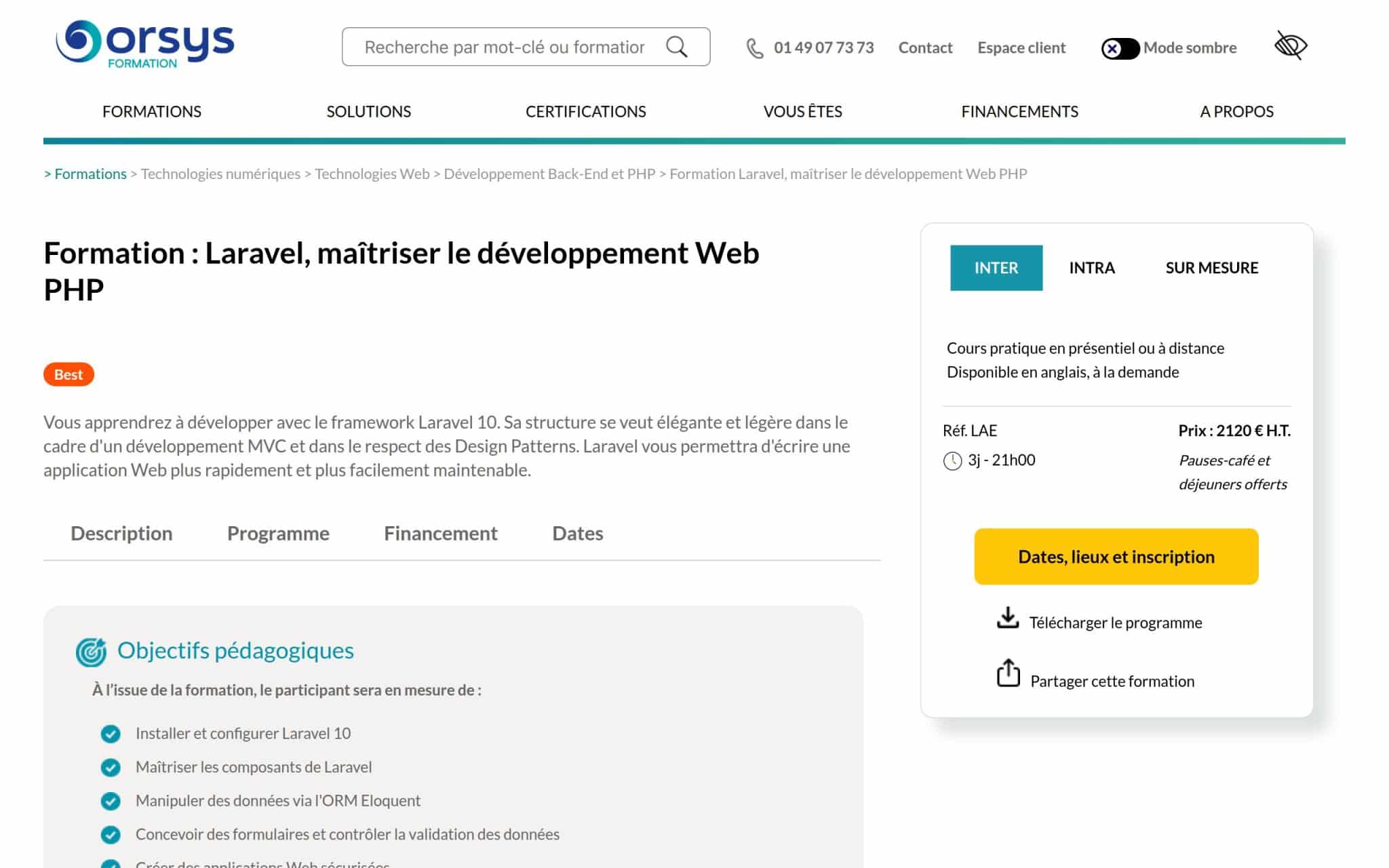Click Développement Back-End et PHP breadcrumb

[x=549, y=174]
